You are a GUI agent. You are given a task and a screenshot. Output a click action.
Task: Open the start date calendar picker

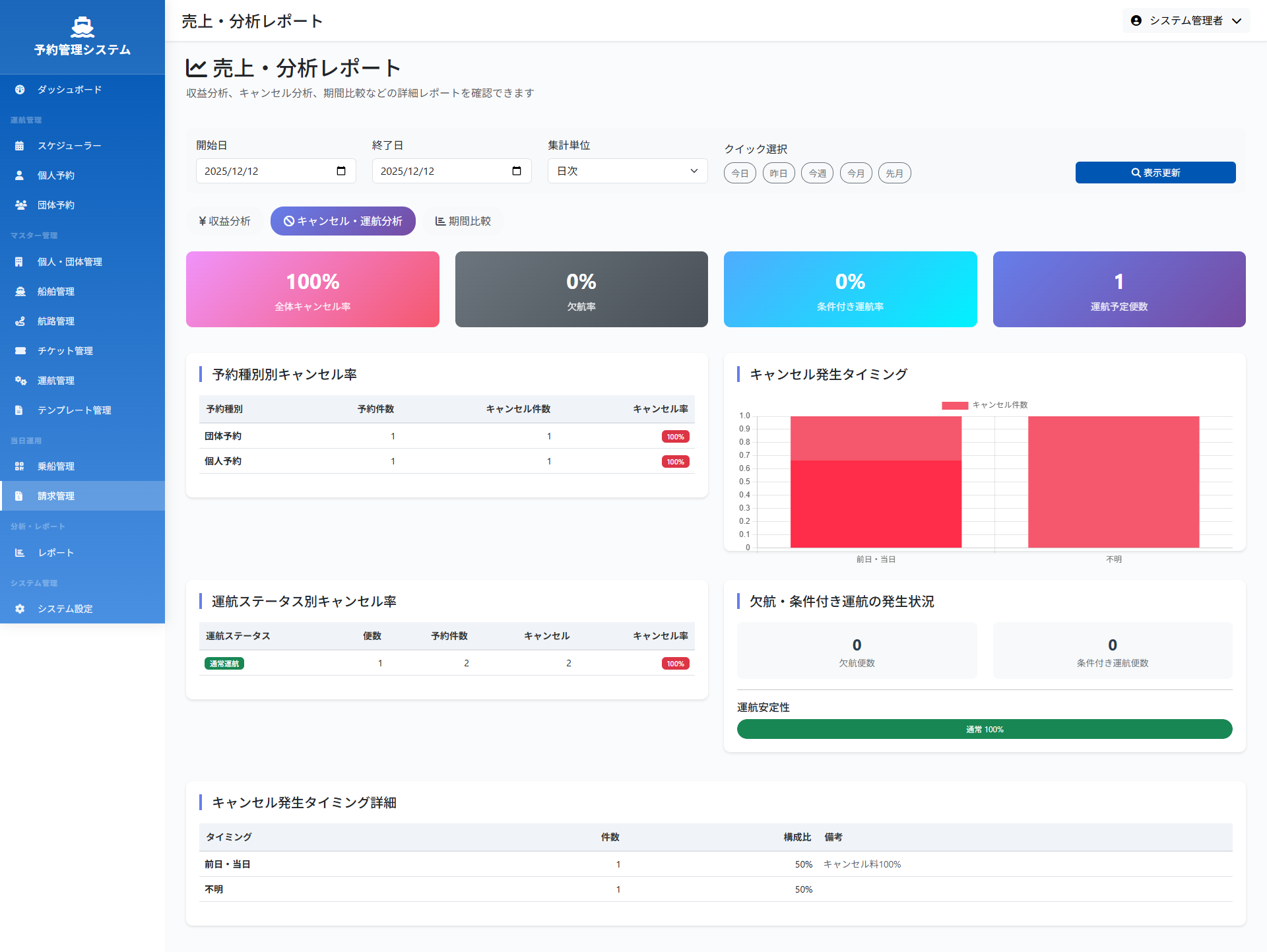[341, 171]
